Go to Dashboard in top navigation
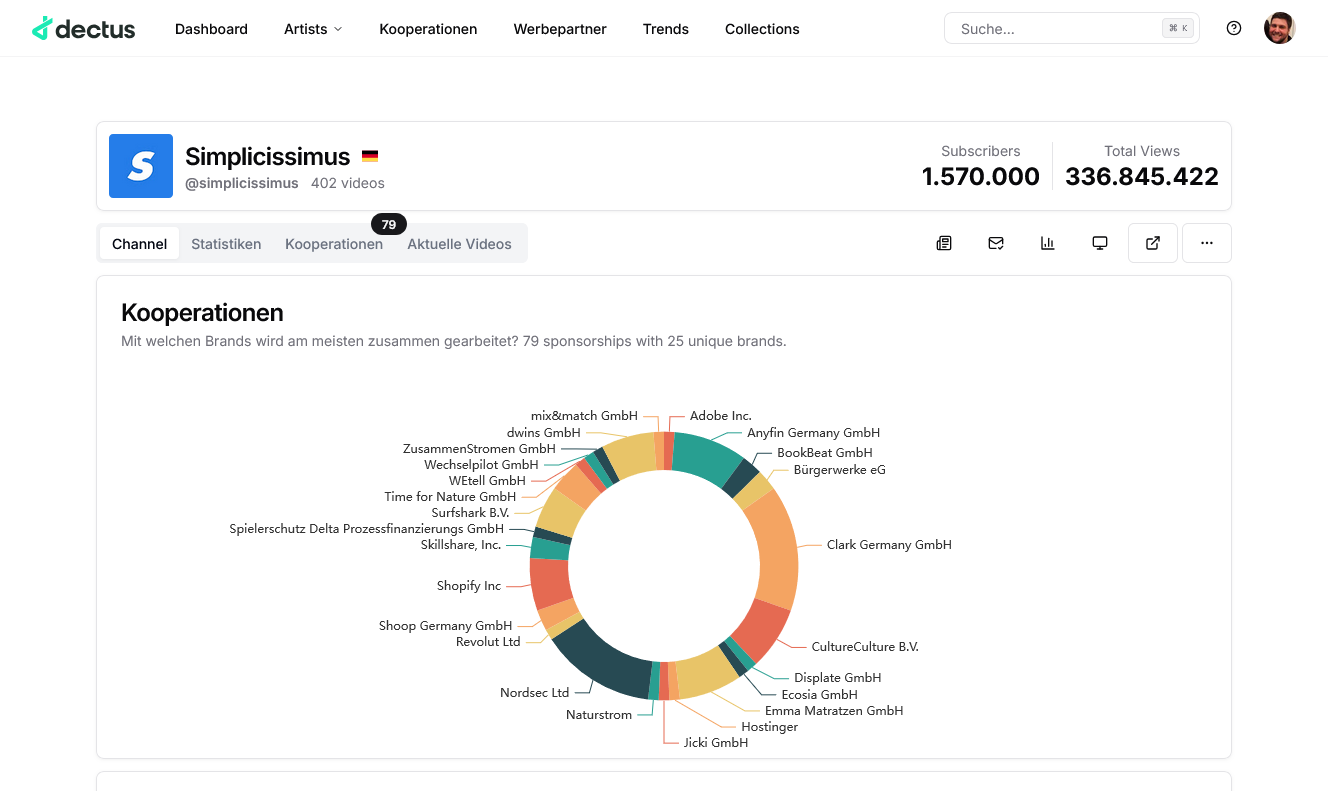This screenshot has width=1328, height=791. point(211,29)
